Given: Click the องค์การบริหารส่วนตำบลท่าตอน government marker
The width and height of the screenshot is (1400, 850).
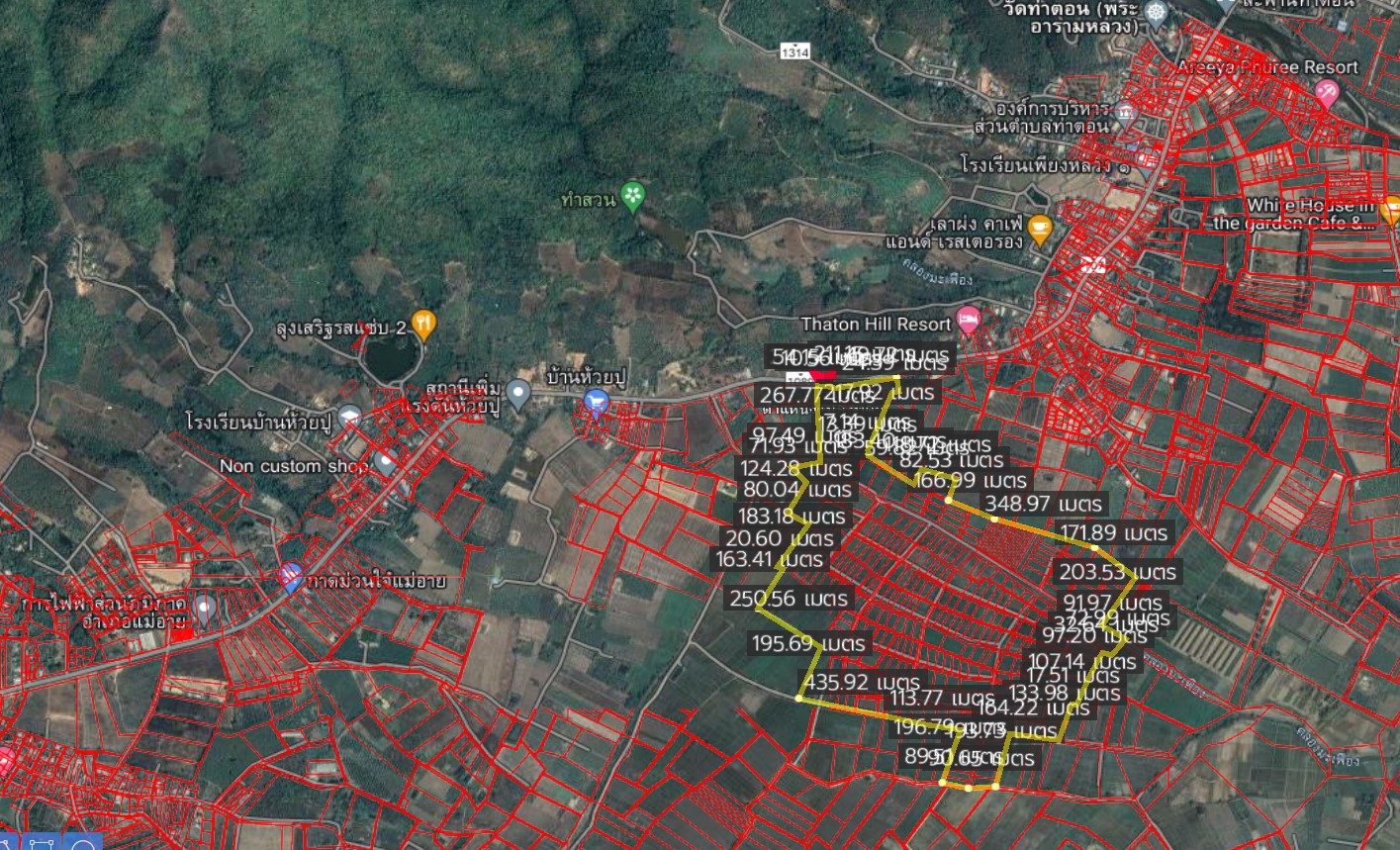Looking at the screenshot, I should coord(1124,114).
